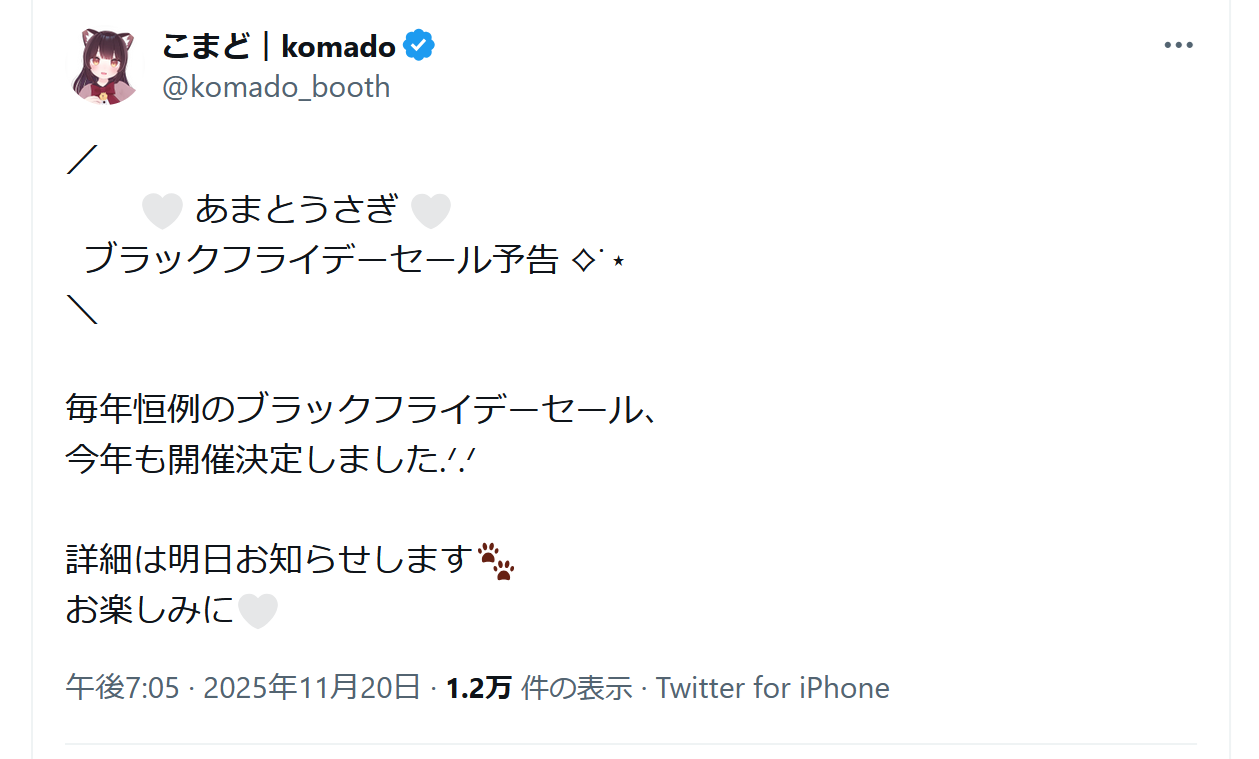
Task: Click the double exclamation mark after しました
Action: [x=460, y=459]
